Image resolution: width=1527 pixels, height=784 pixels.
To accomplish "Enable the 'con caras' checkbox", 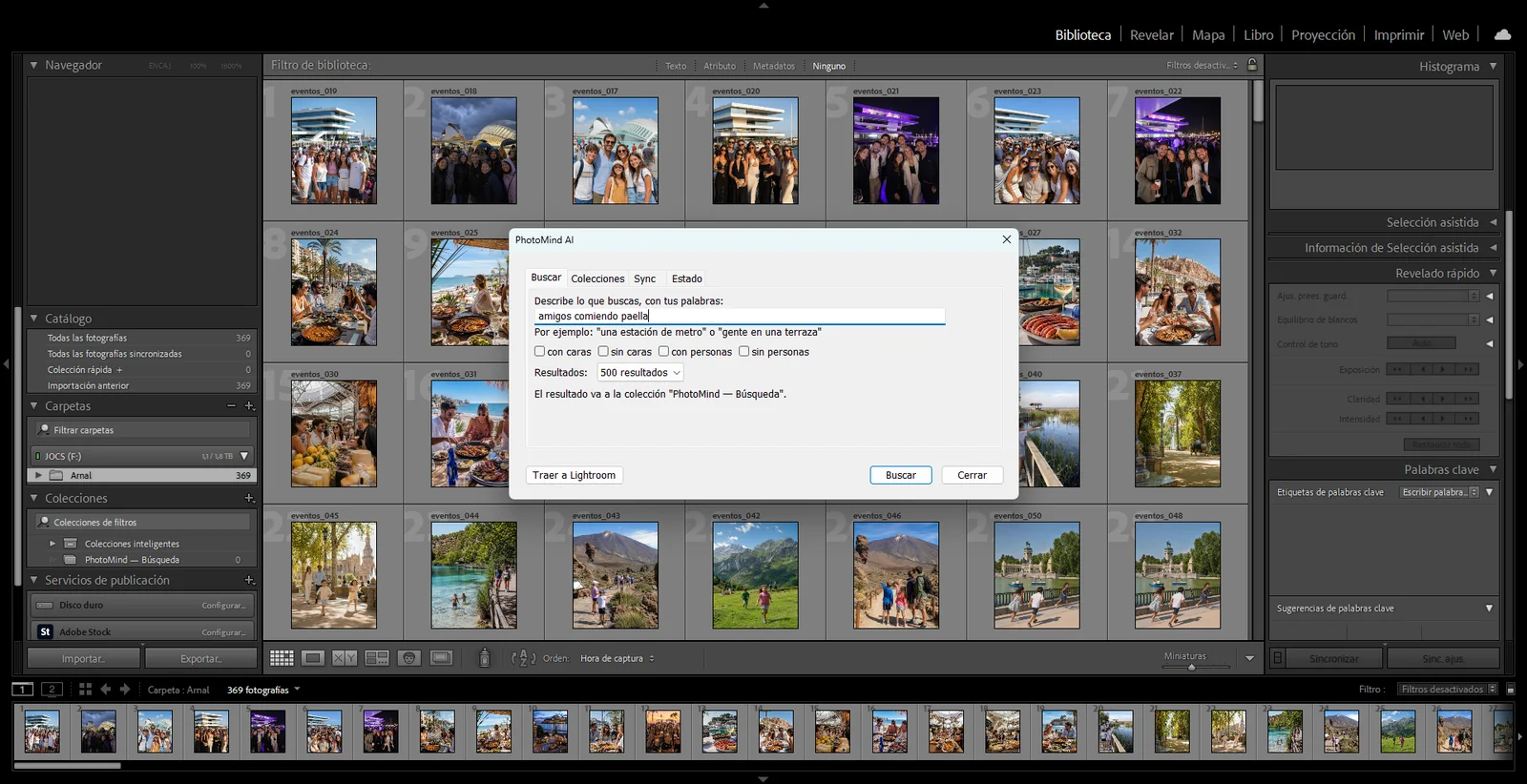I will pos(539,352).
